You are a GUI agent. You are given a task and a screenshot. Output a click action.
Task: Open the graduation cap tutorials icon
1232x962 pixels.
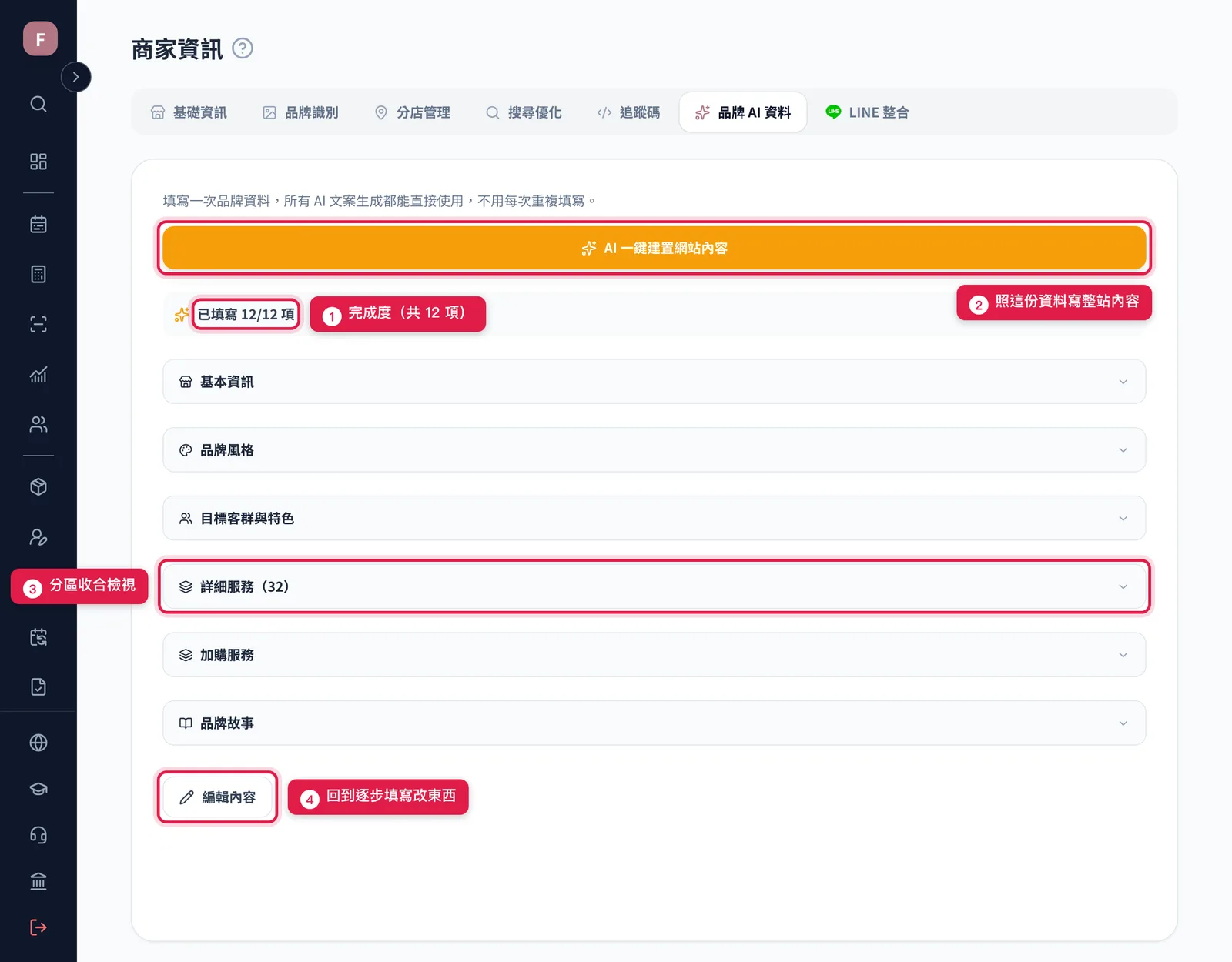[38, 789]
